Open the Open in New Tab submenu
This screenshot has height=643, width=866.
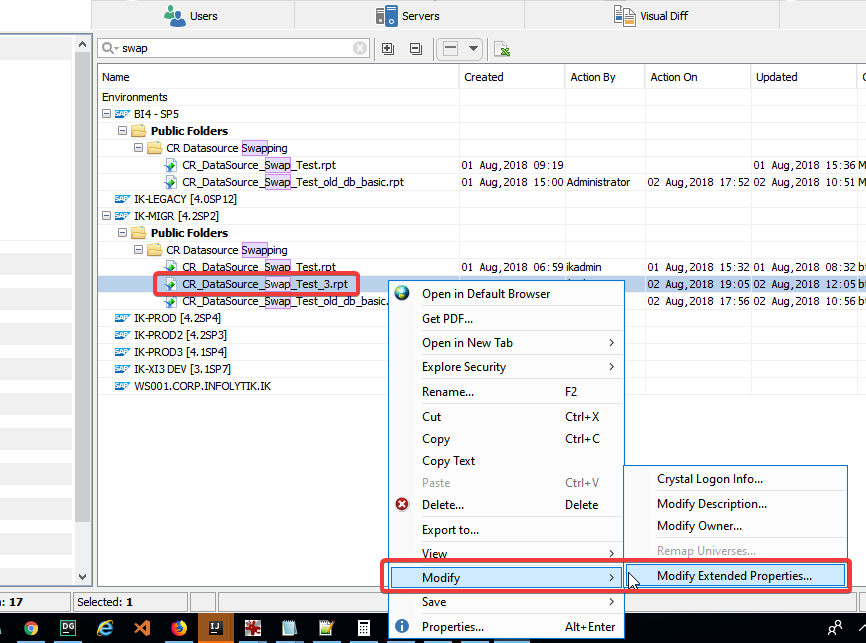pyautogui.click(x=506, y=343)
